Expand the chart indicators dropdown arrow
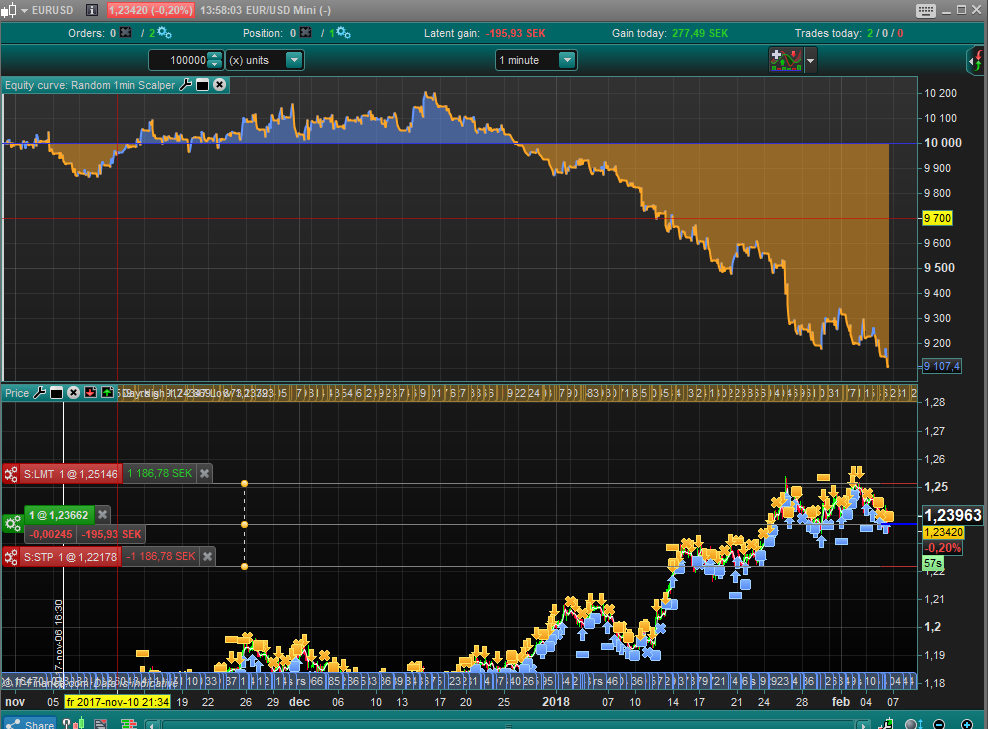988x729 pixels. (x=810, y=60)
